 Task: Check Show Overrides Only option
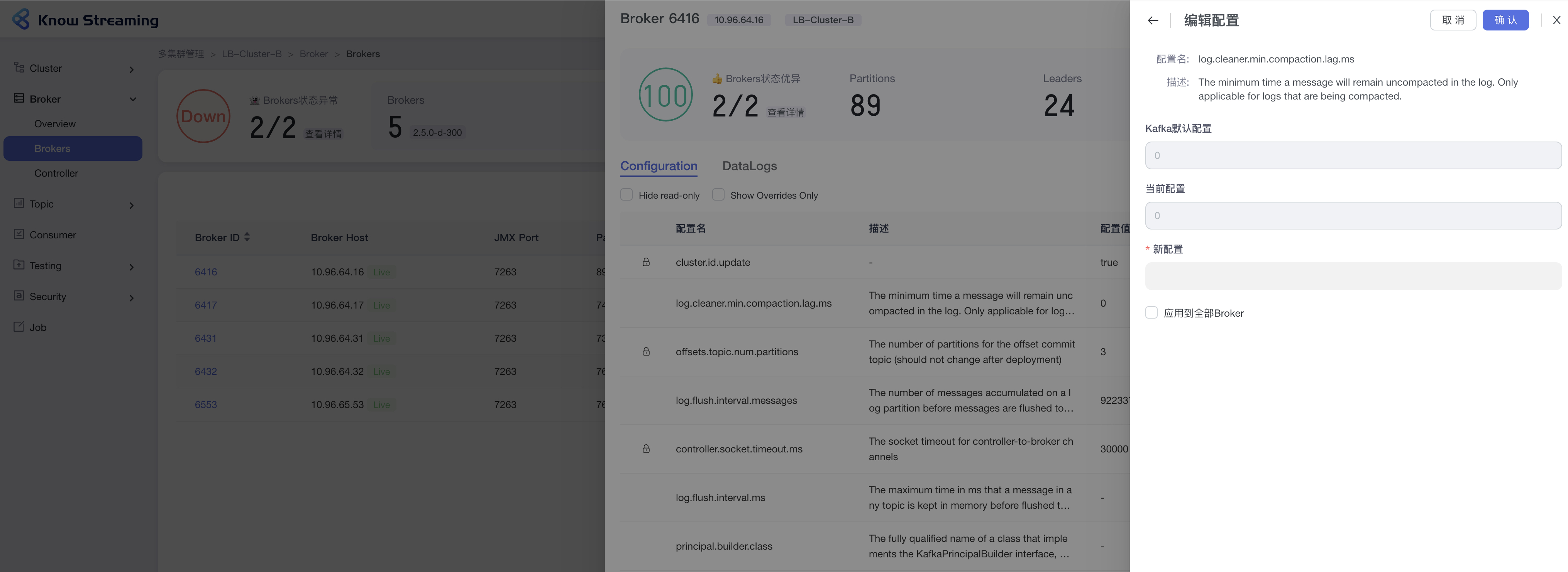click(x=718, y=195)
